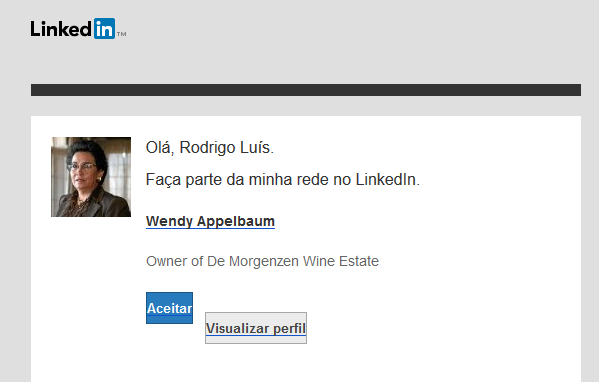Click the word 'perfil' on the gray button
Screen dimensions: 599x382
pos(289,329)
